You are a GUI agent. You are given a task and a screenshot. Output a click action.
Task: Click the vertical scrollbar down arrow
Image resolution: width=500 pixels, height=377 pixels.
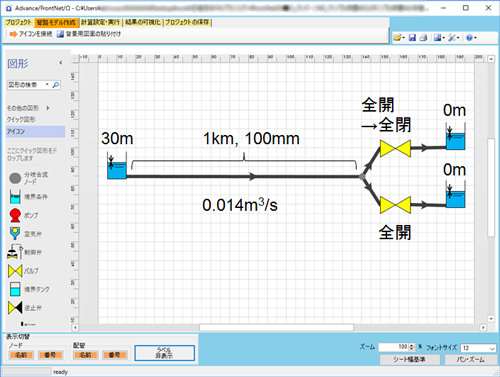click(491, 319)
